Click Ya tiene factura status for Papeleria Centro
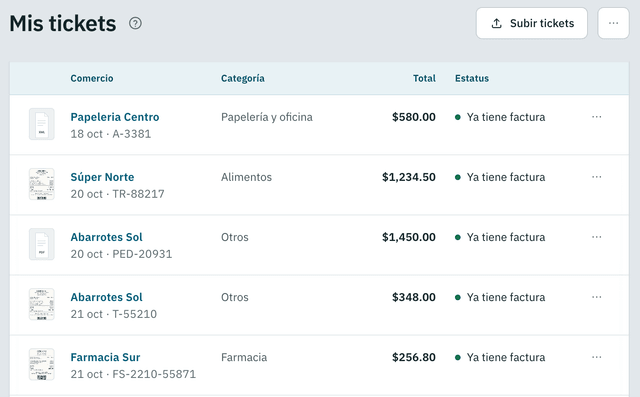 [x=500, y=117]
